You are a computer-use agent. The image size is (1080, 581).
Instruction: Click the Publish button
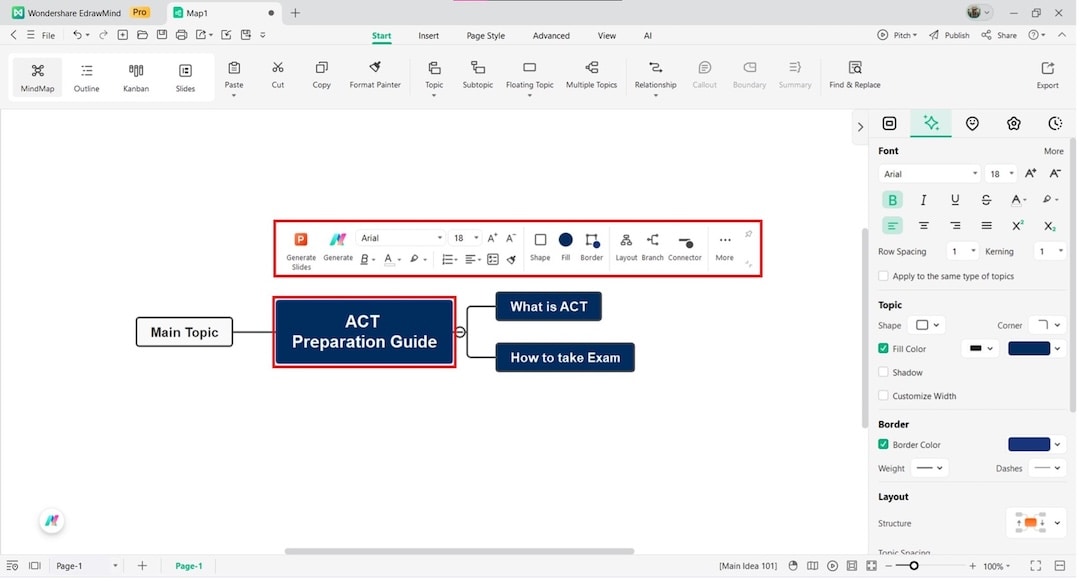tap(949, 35)
